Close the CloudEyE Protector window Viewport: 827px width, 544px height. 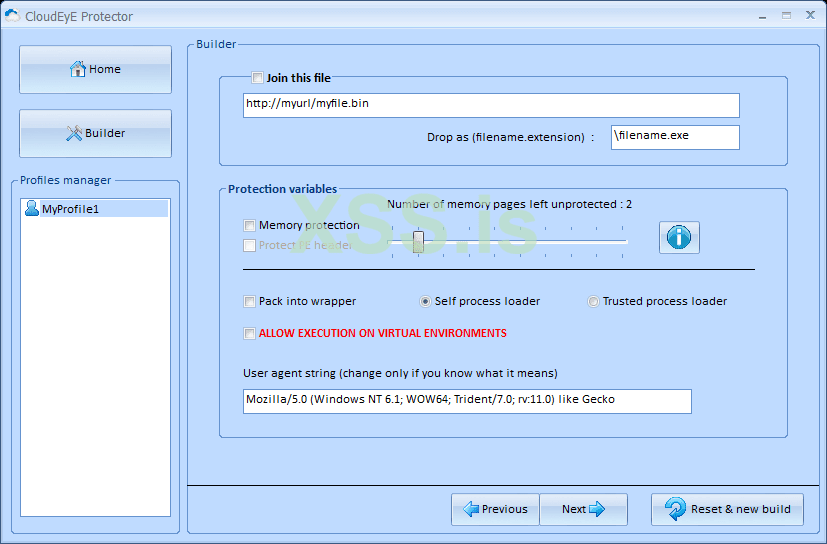[811, 15]
